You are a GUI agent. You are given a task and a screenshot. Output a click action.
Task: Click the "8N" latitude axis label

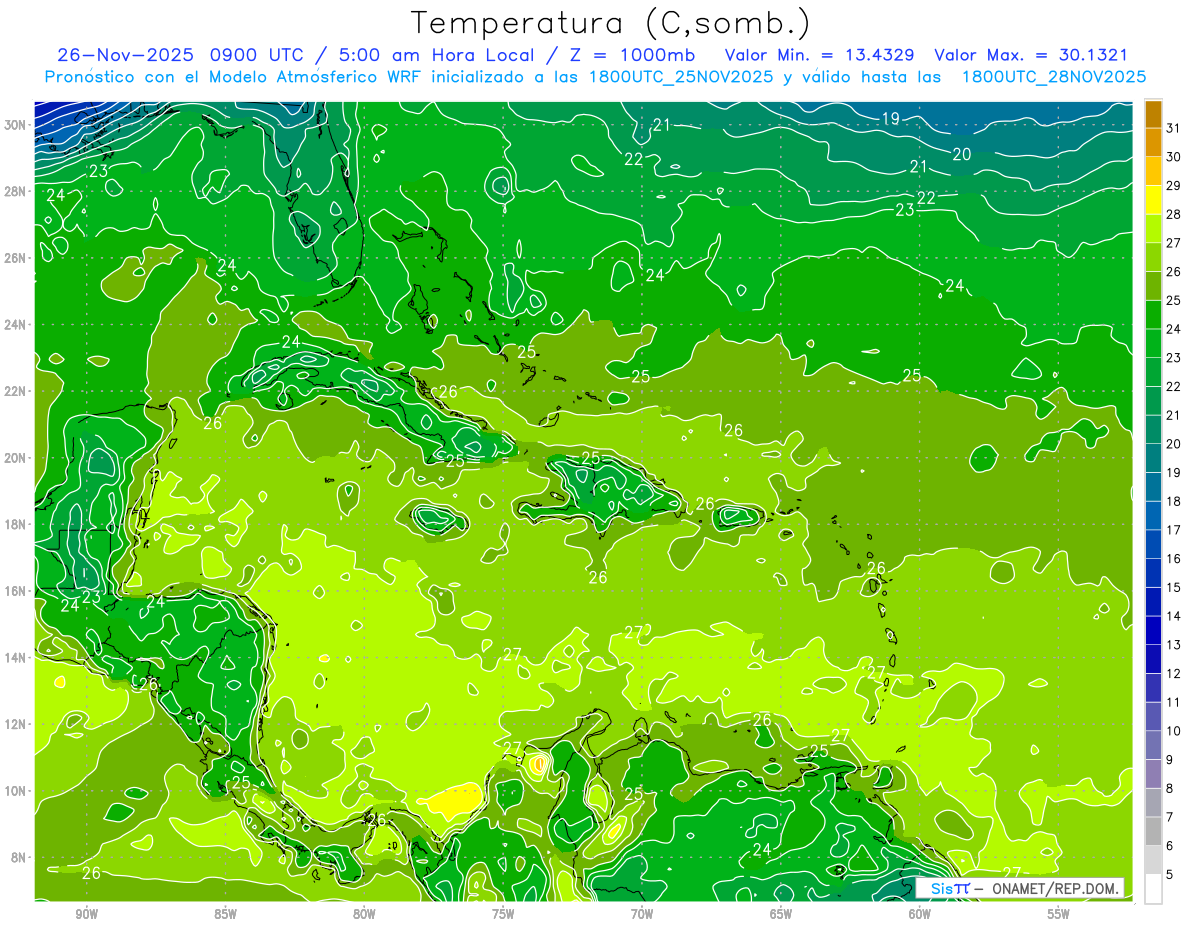[19, 858]
